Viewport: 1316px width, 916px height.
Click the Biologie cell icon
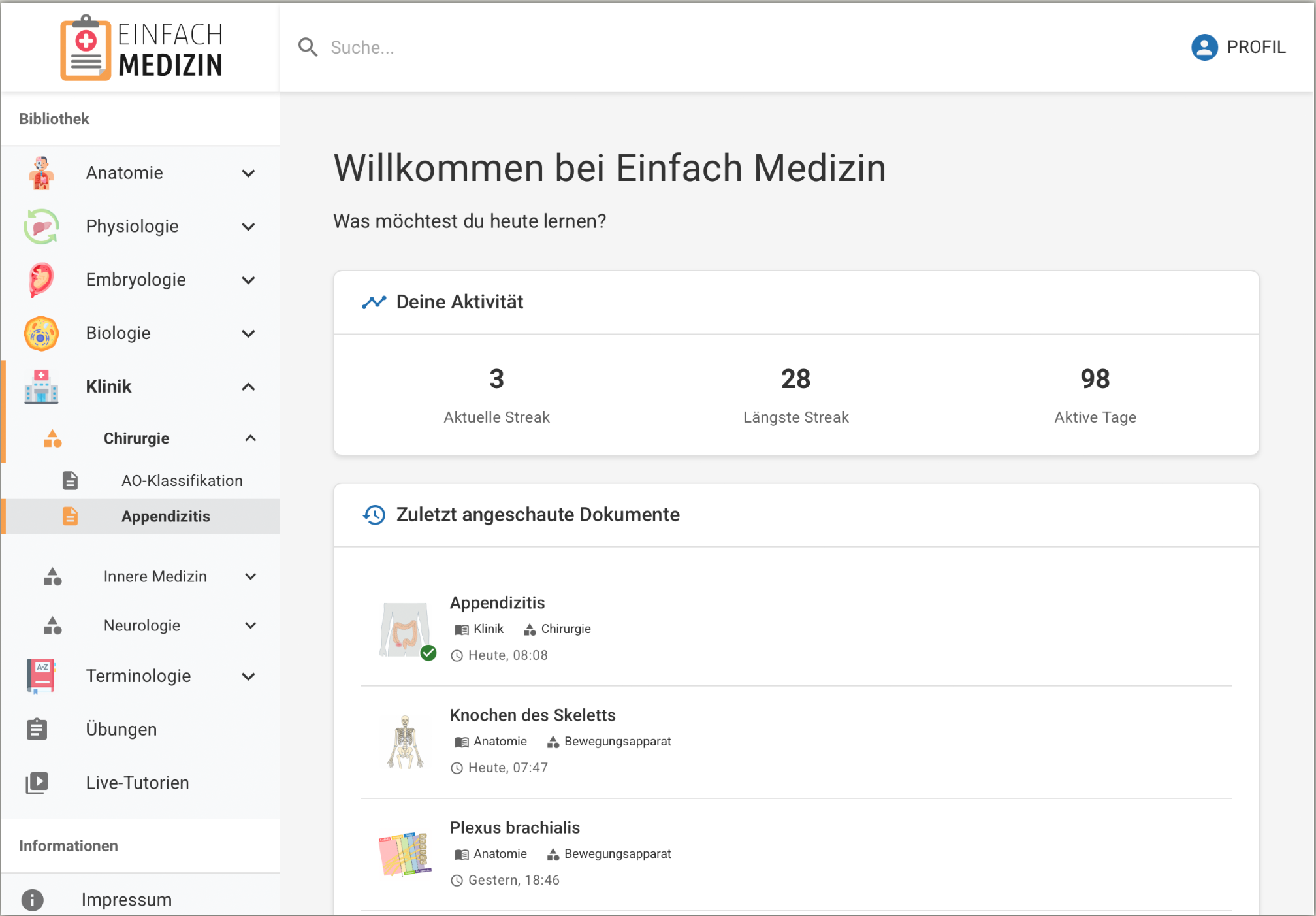tap(41, 333)
